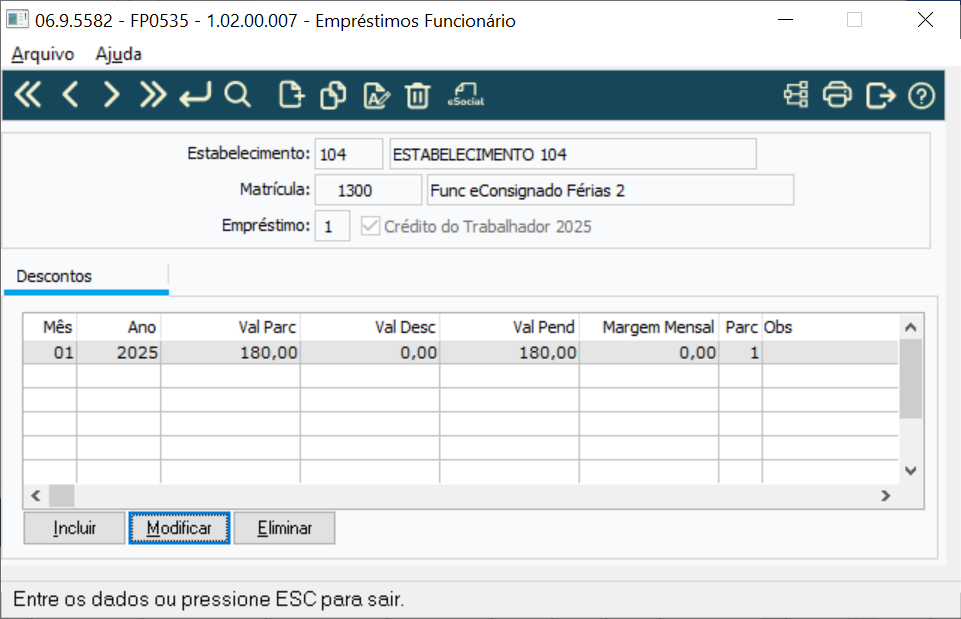This screenshot has height=619, width=961.
Task: Click the Ano column header
Action: click(x=119, y=327)
